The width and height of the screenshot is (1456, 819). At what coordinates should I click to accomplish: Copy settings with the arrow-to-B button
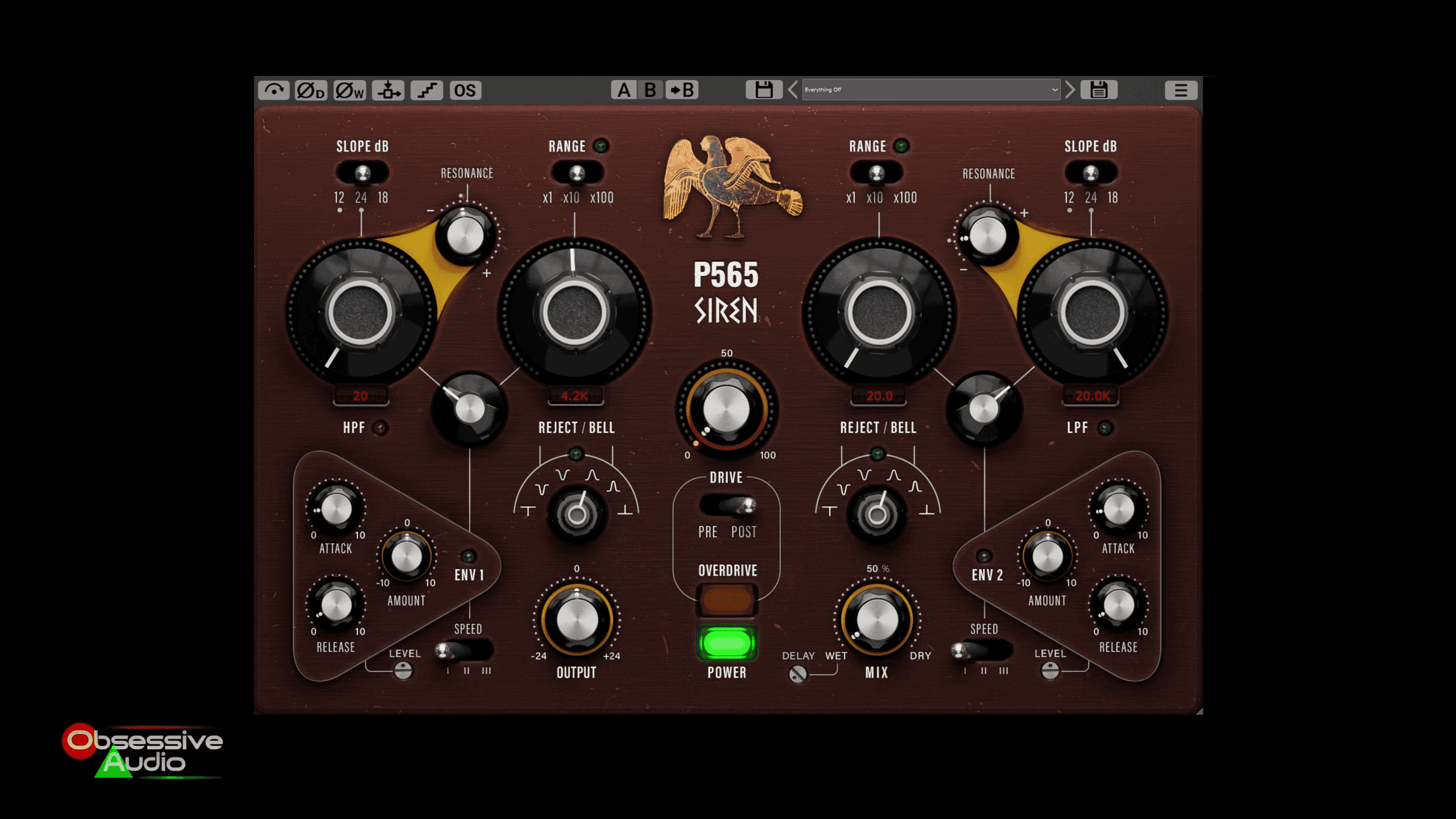coord(682,90)
